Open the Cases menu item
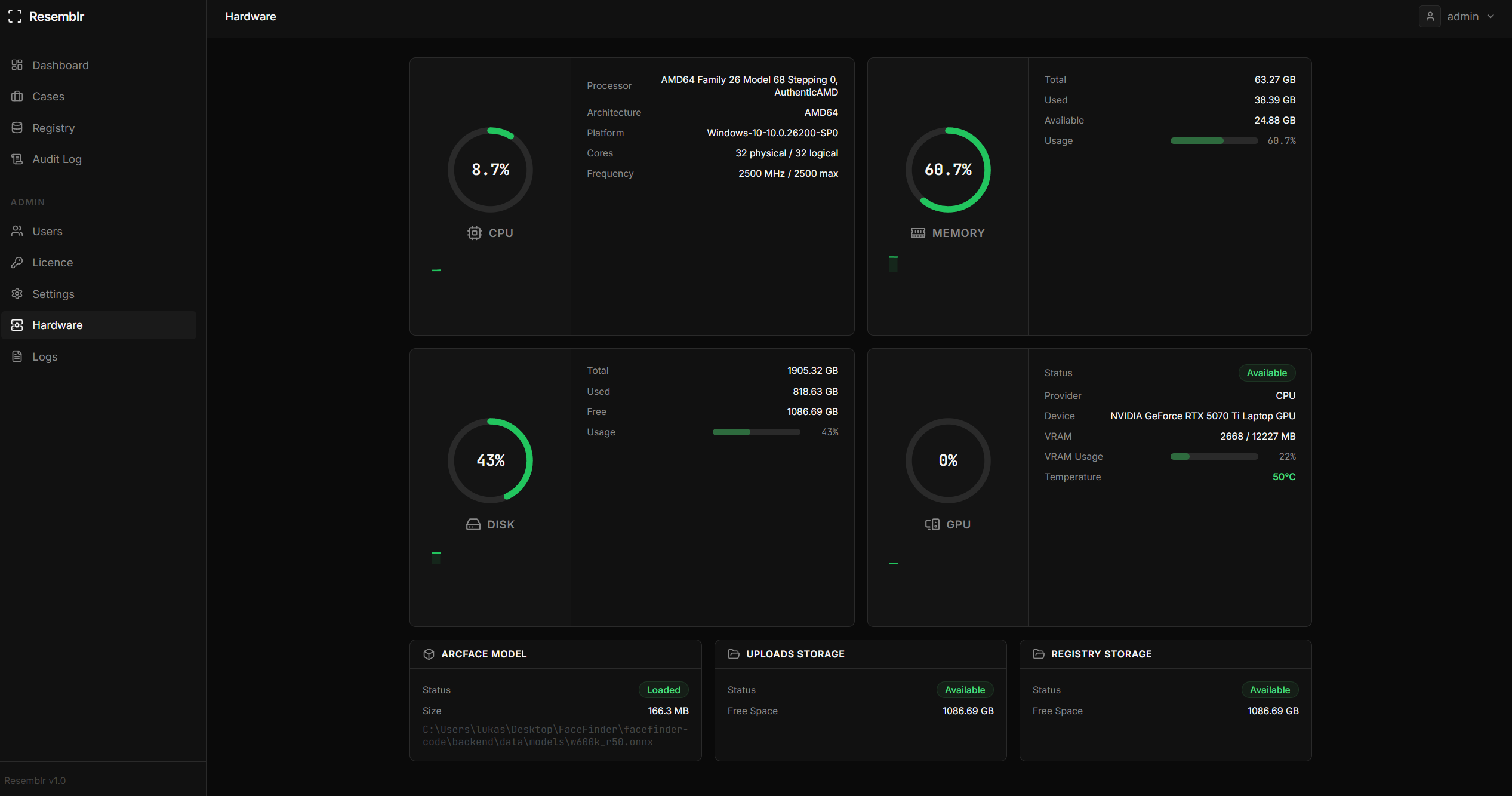Image resolution: width=1512 pixels, height=796 pixels. [48, 96]
